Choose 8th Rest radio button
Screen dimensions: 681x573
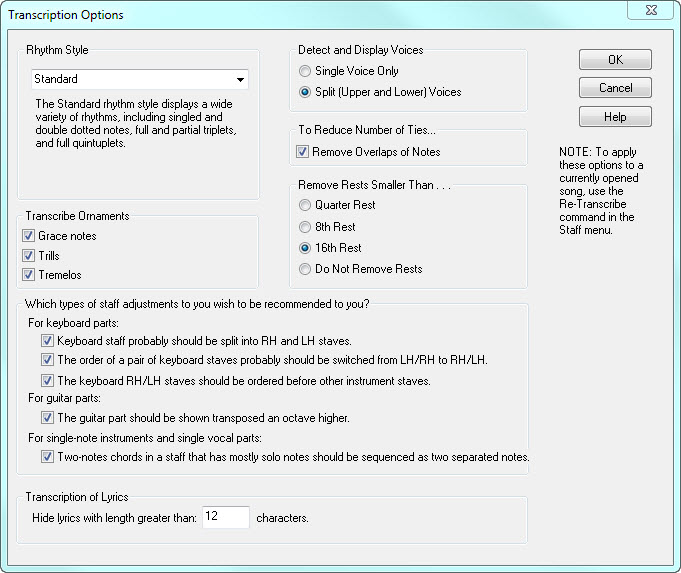(306, 226)
